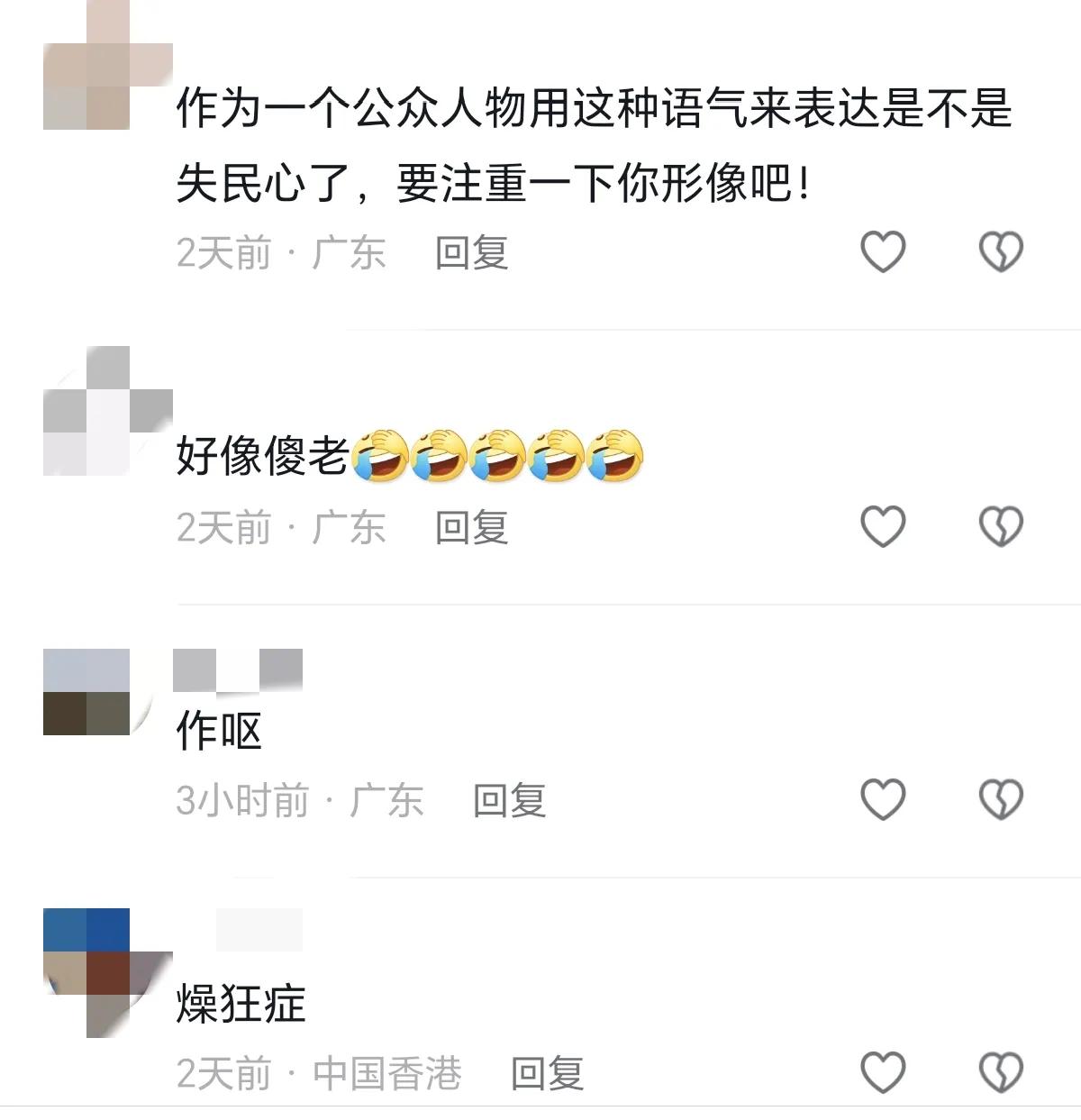Dislike the comment about 公众人物语气
This screenshot has height=1120, width=1081.
coord(1001,251)
